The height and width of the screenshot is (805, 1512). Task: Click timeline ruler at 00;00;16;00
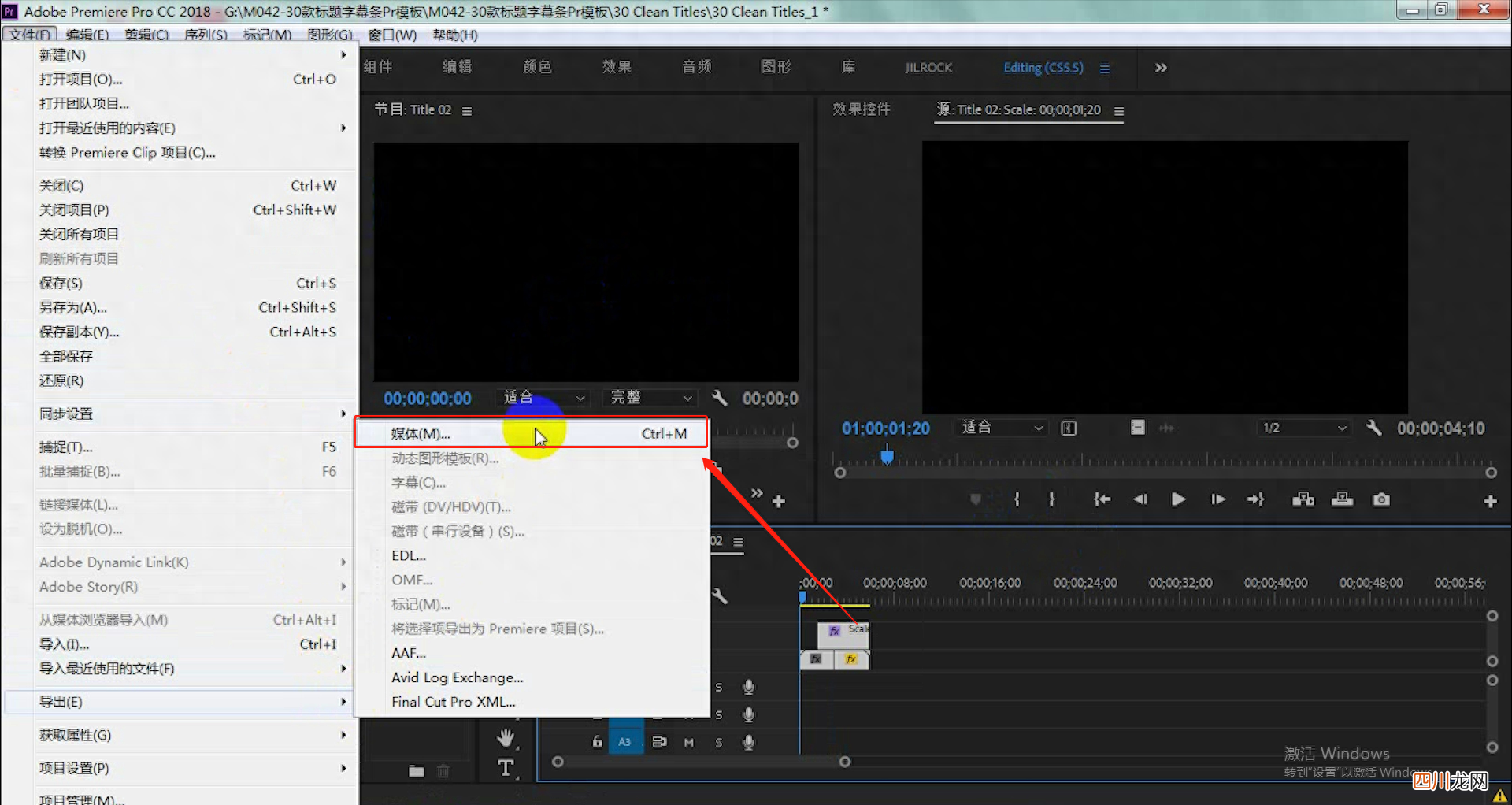[x=990, y=583]
